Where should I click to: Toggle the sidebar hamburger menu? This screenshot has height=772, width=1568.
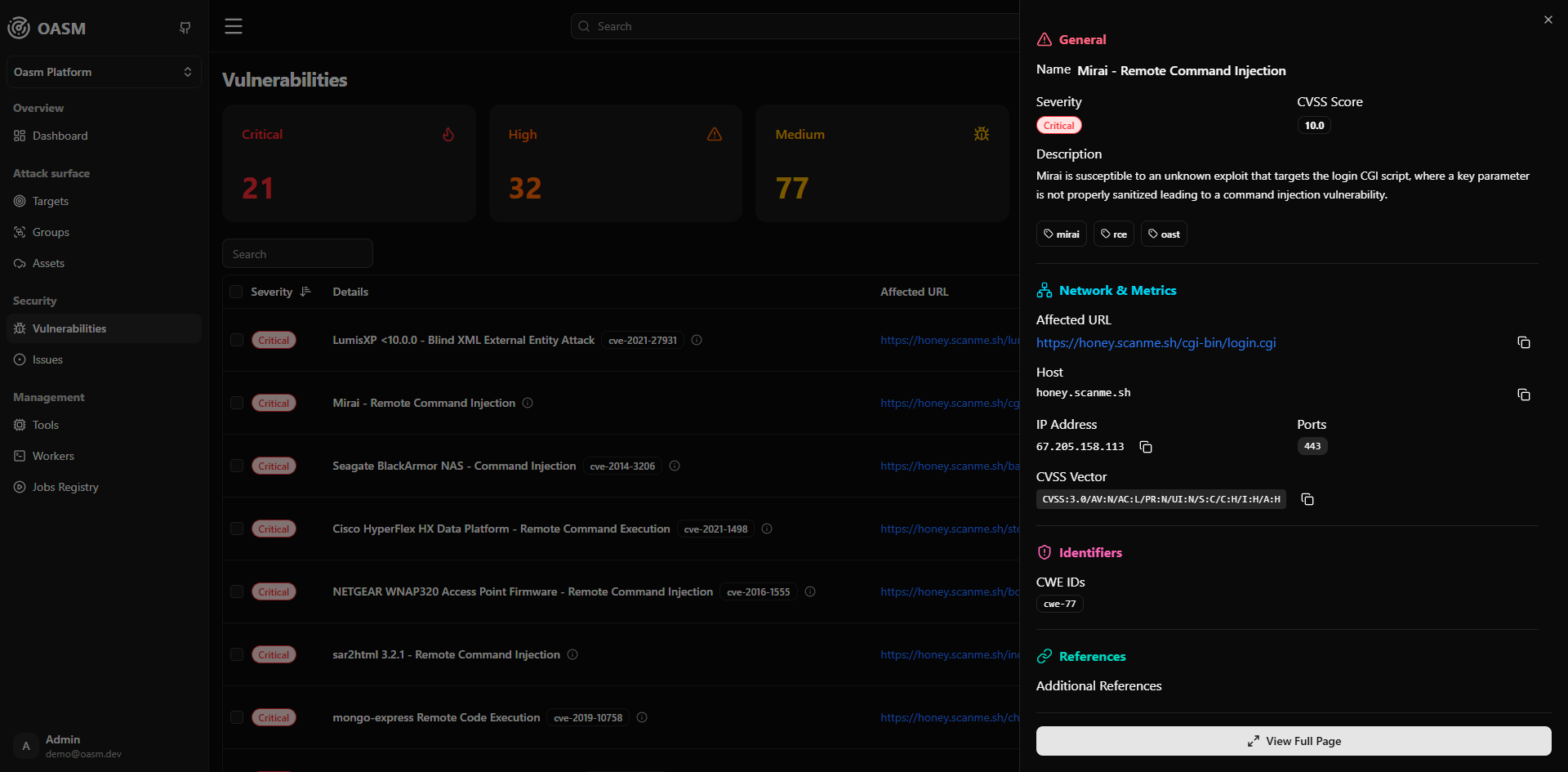(x=234, y=26)
